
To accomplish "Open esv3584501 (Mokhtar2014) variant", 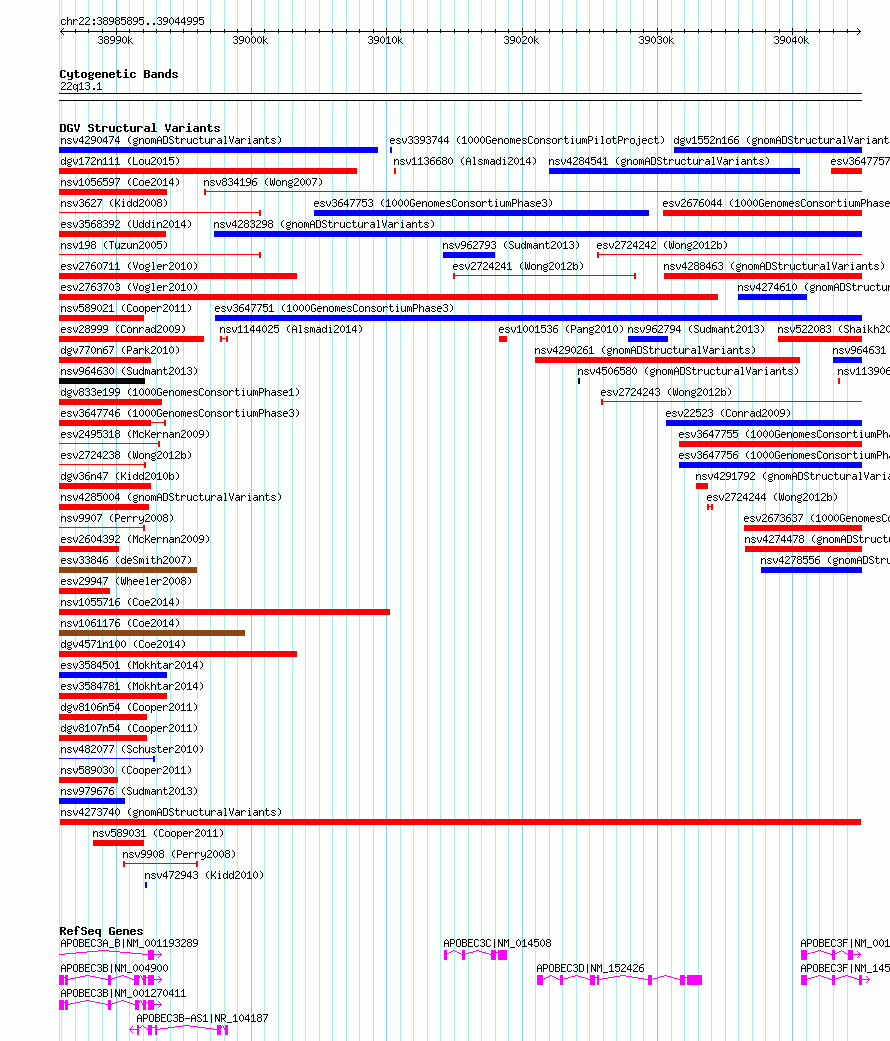I will tap(132, 665).
